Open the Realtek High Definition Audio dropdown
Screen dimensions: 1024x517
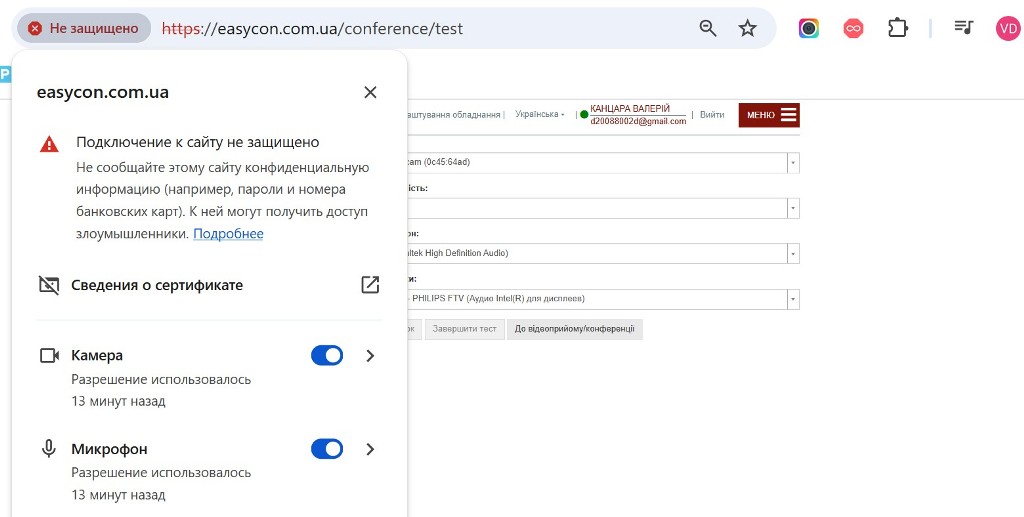click(793, 253)
